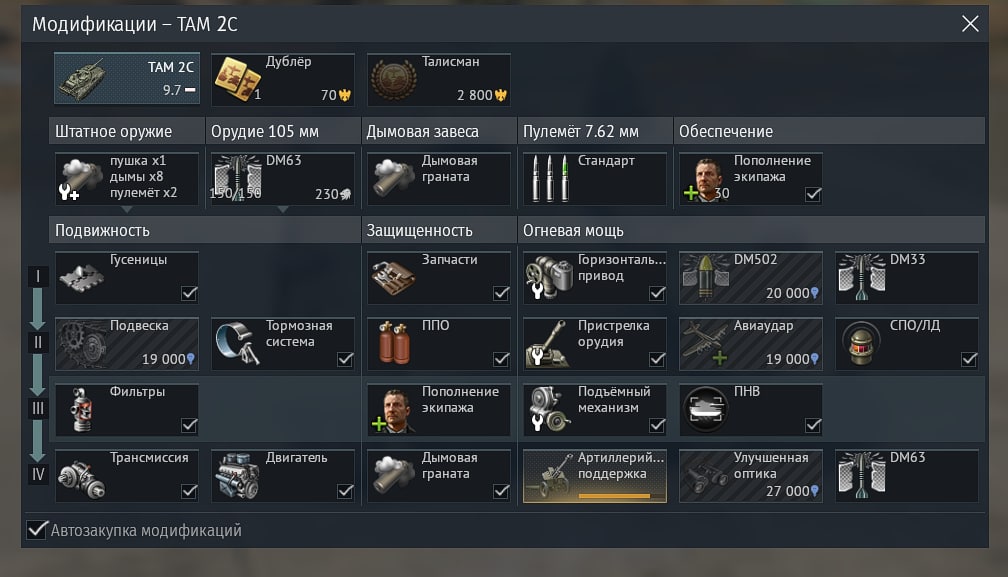Open the Стандарт machine gun belt selector

click(x=595, y=179)
